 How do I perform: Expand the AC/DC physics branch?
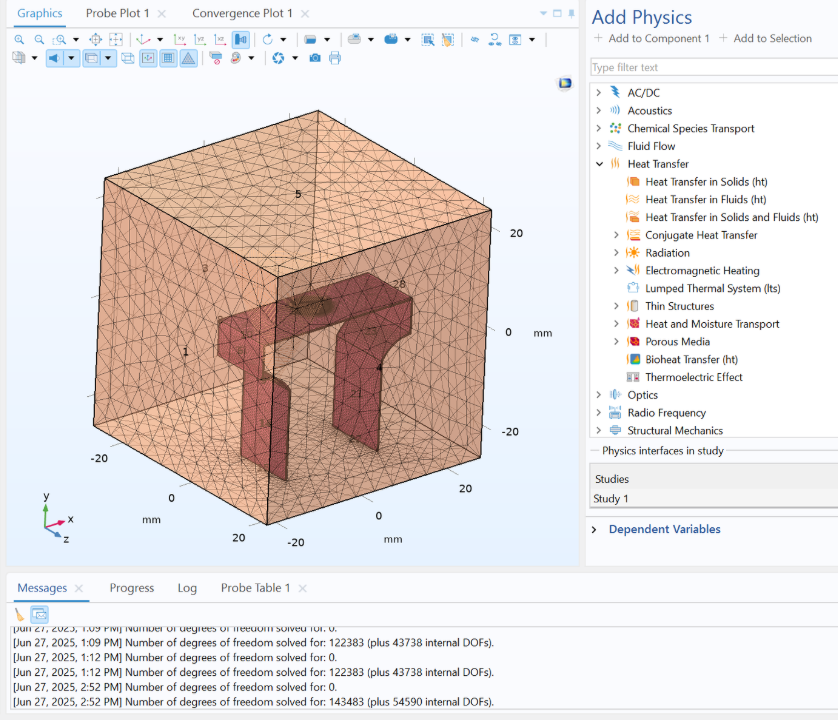(599, 92)
